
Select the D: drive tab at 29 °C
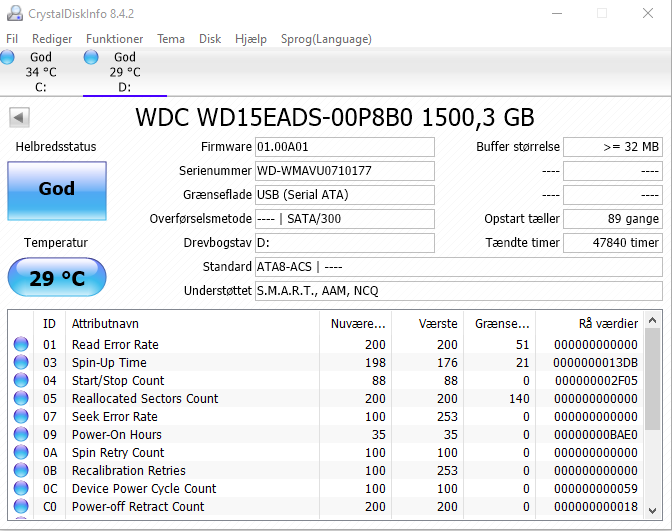[x=125, y=72]
